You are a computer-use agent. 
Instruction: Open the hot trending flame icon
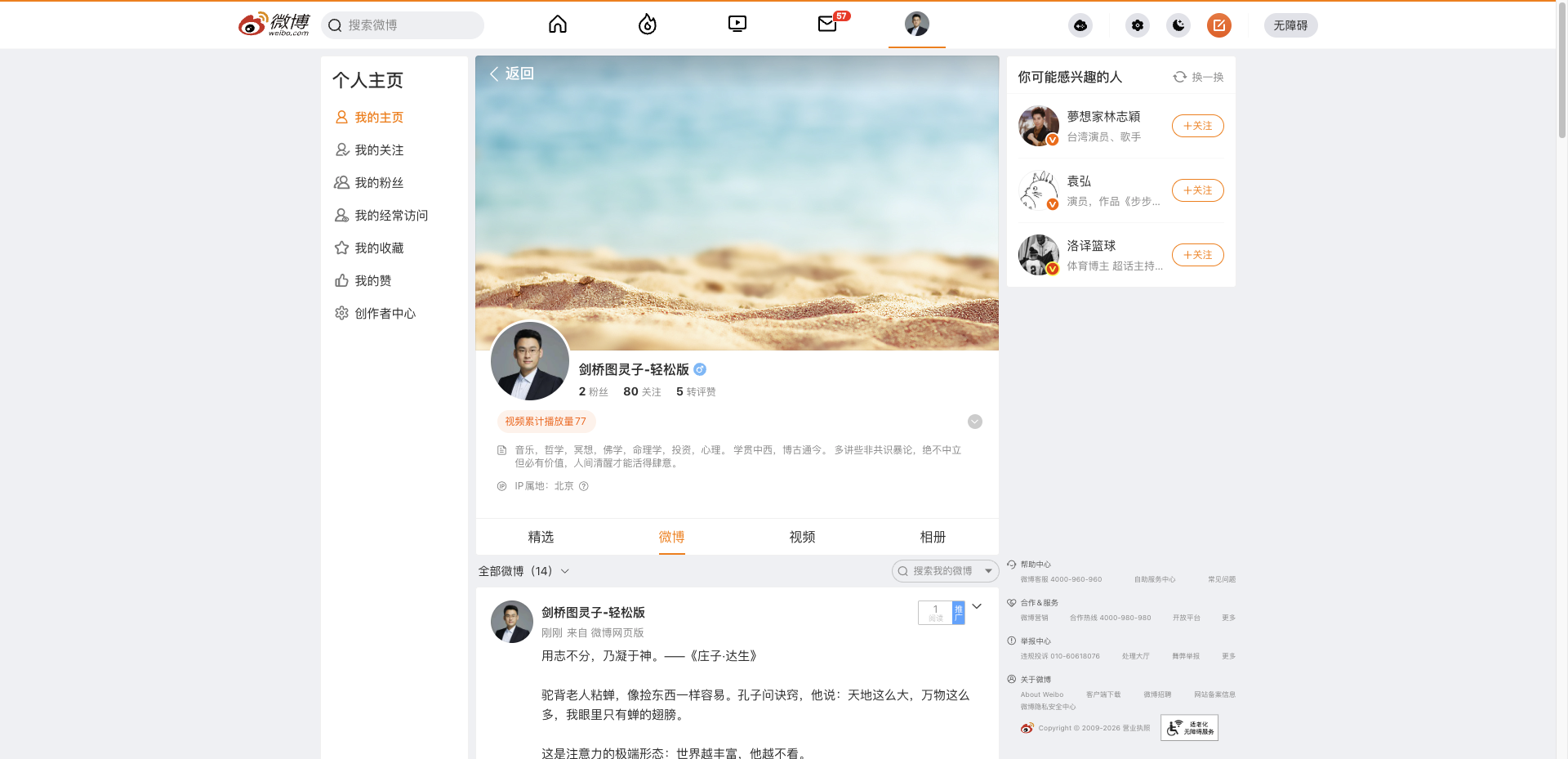648,25
